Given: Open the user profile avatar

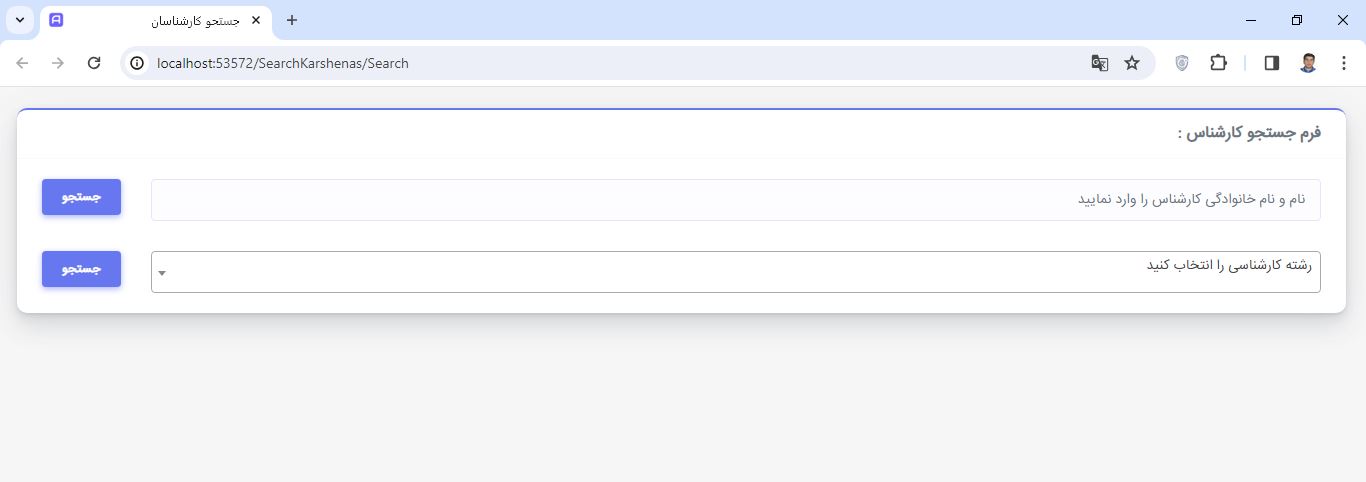Looking at the screenshot, I should (1308, 63).
